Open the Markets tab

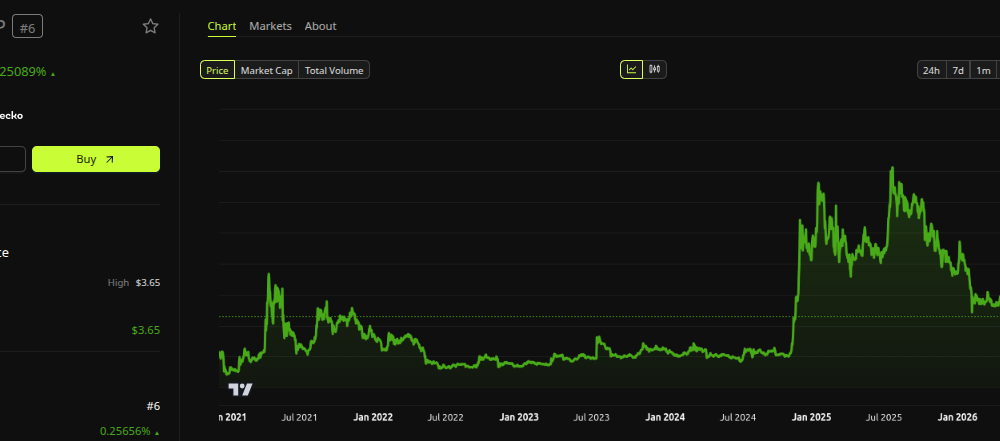coord(270,26)
